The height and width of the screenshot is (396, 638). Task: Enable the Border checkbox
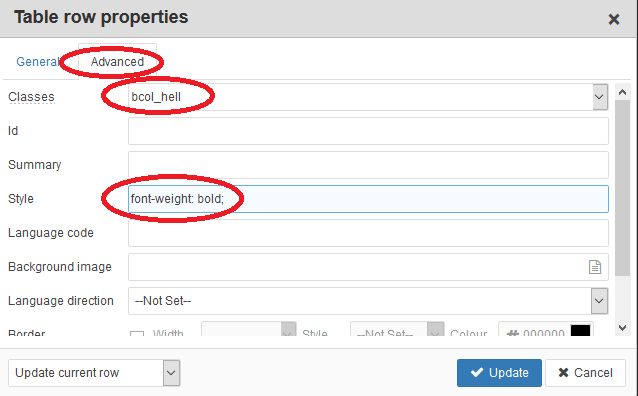pyautogui.click(x=137, y=334)
